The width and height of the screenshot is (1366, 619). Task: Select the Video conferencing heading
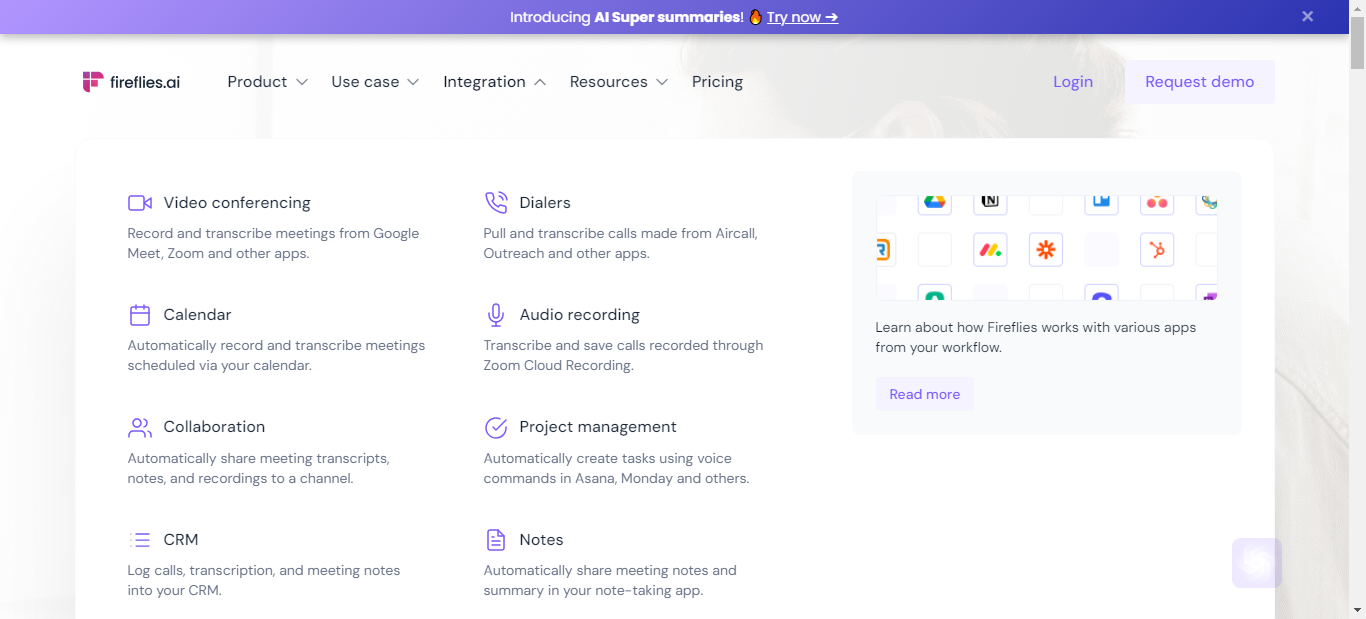click(x=237, y=203)
